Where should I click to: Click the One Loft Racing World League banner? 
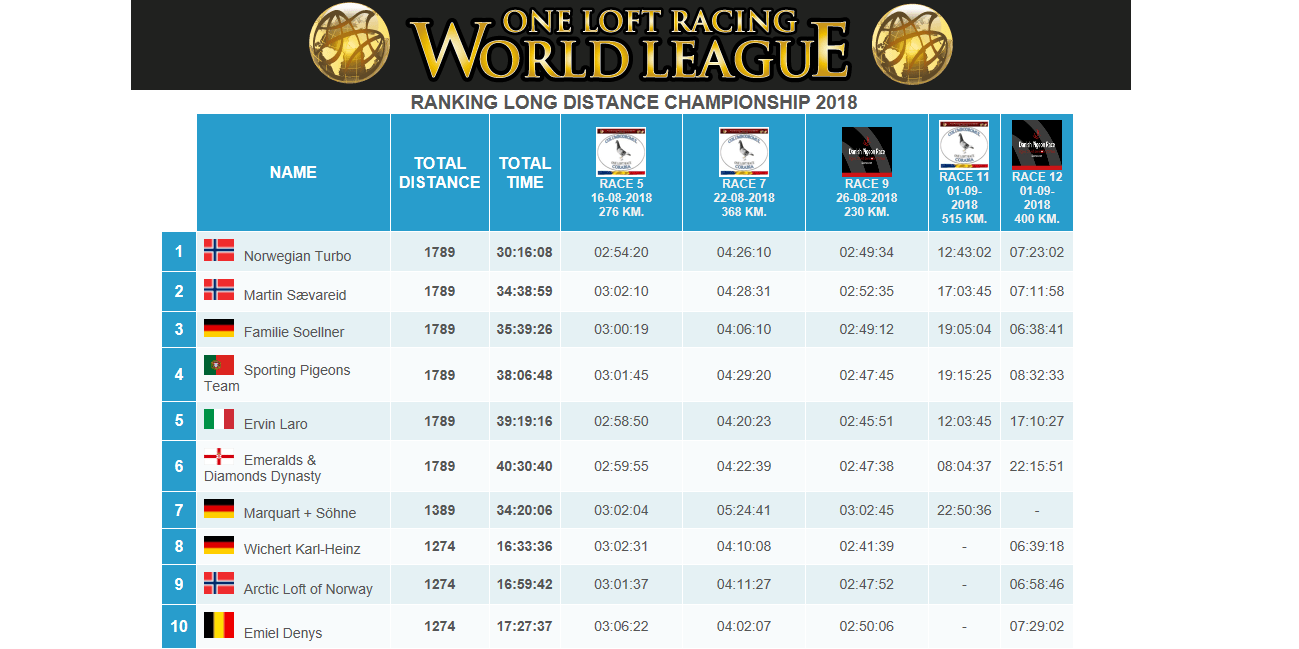click(630, 45)
